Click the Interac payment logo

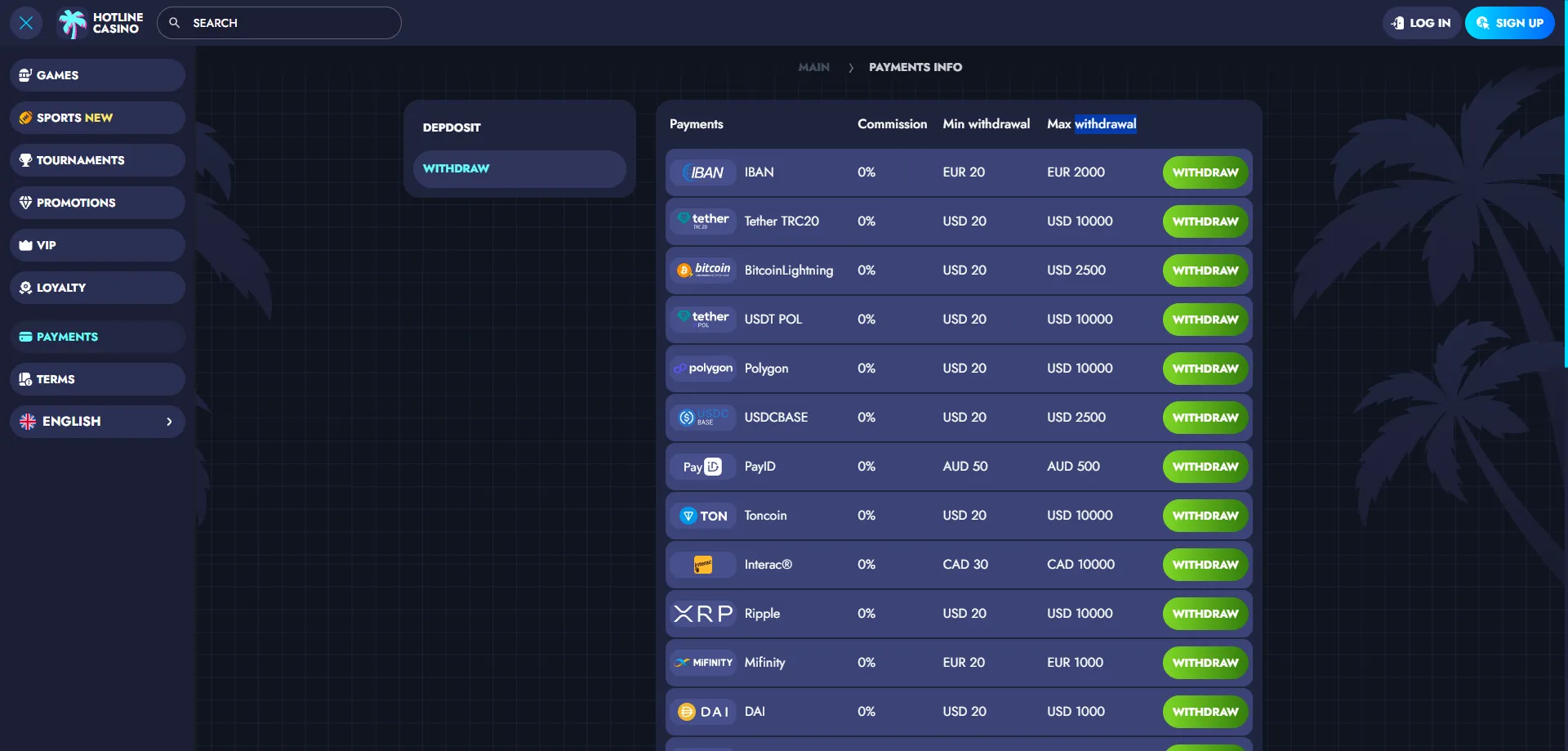[x=703, y=565]
